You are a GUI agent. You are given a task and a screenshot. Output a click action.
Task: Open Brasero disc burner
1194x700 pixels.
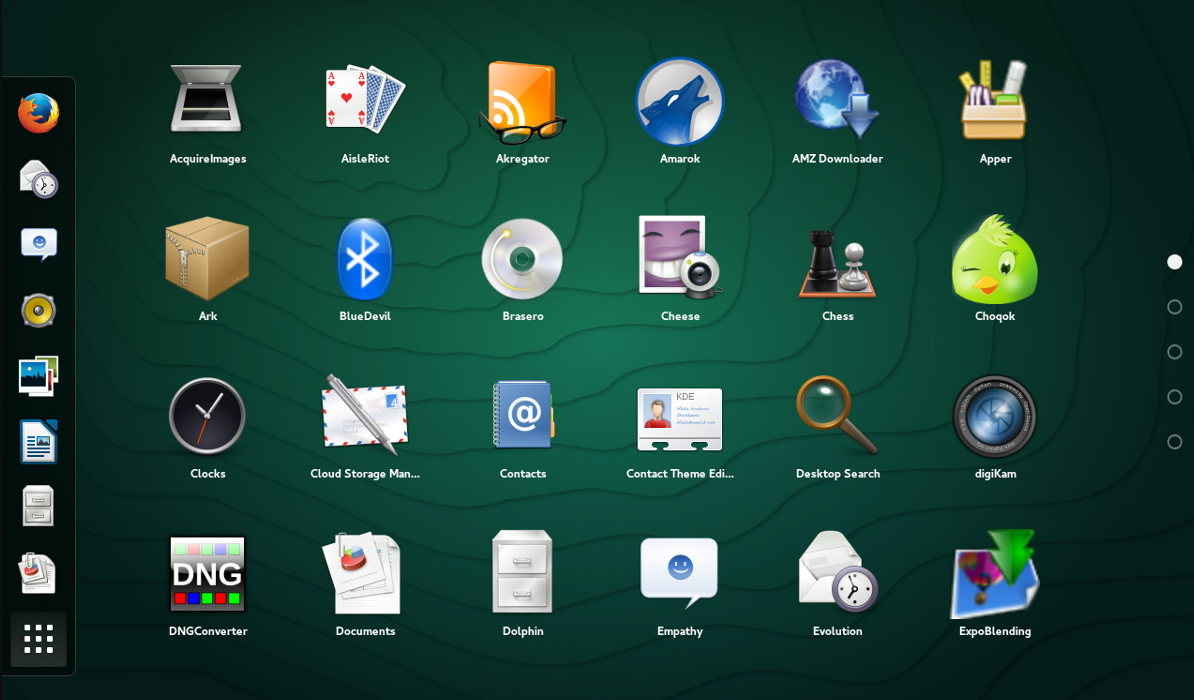522,259
